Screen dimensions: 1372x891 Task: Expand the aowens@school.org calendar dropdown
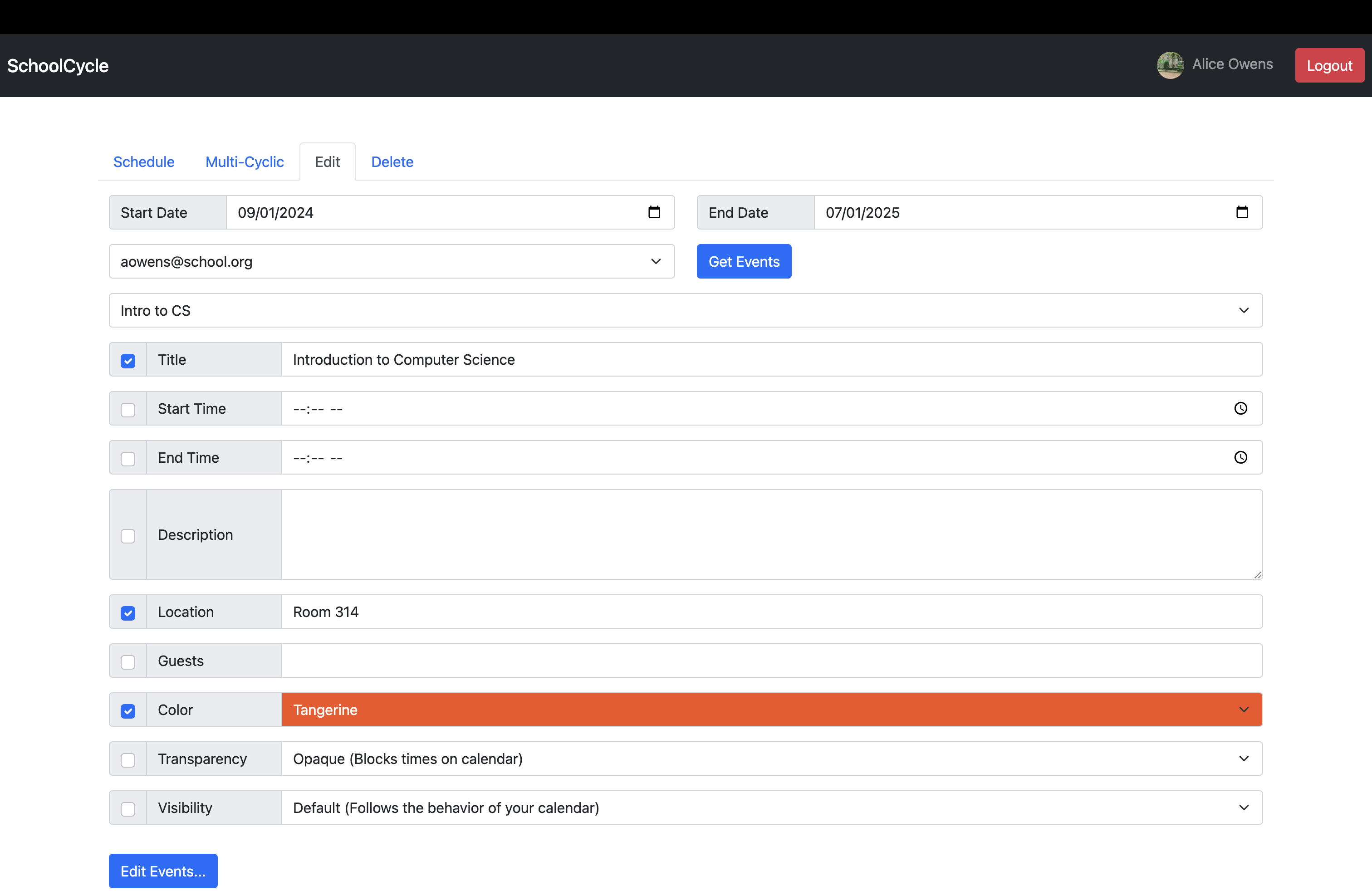click(x=392, y=262)
